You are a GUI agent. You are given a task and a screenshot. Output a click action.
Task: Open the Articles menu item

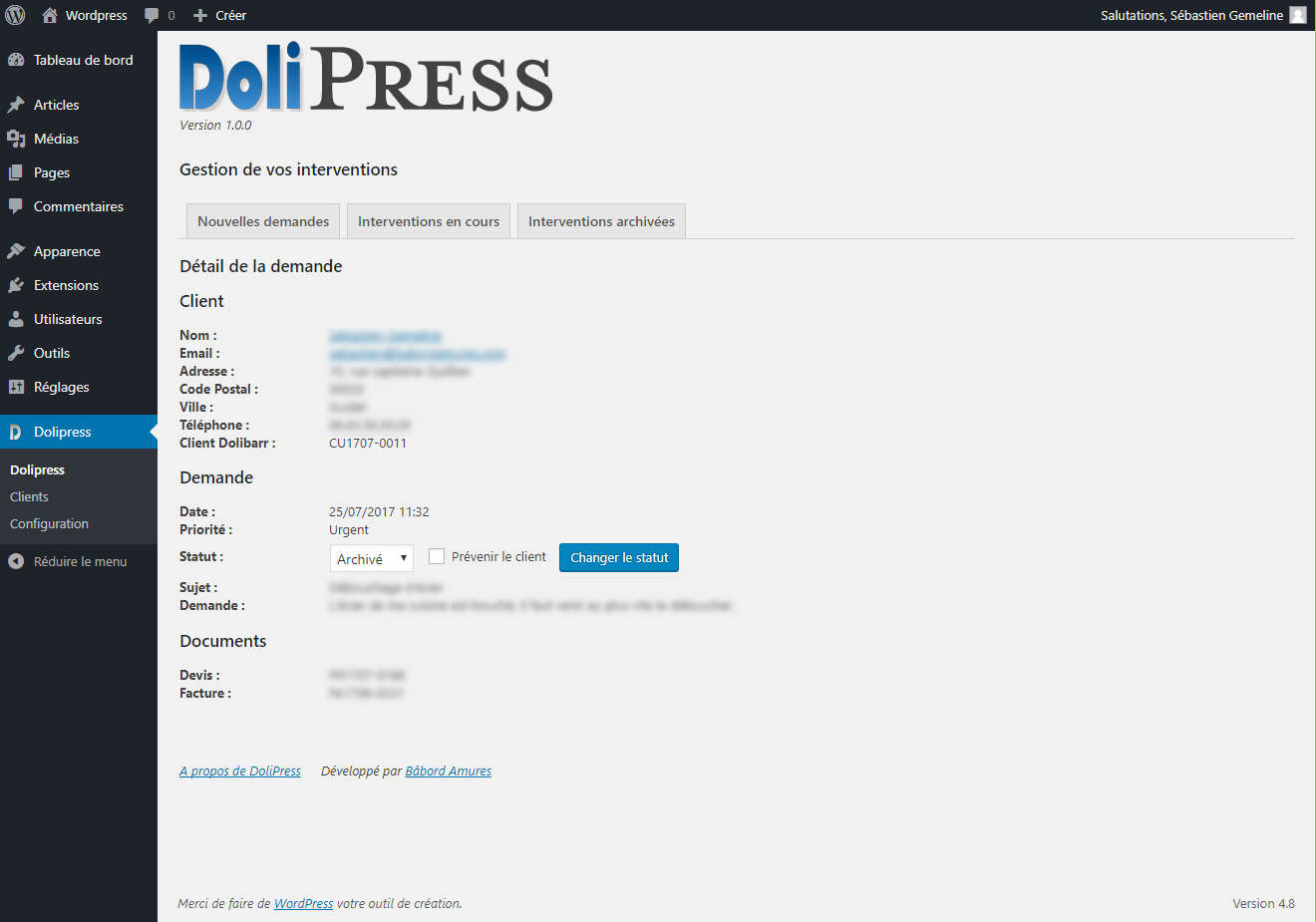coord(79,105)
